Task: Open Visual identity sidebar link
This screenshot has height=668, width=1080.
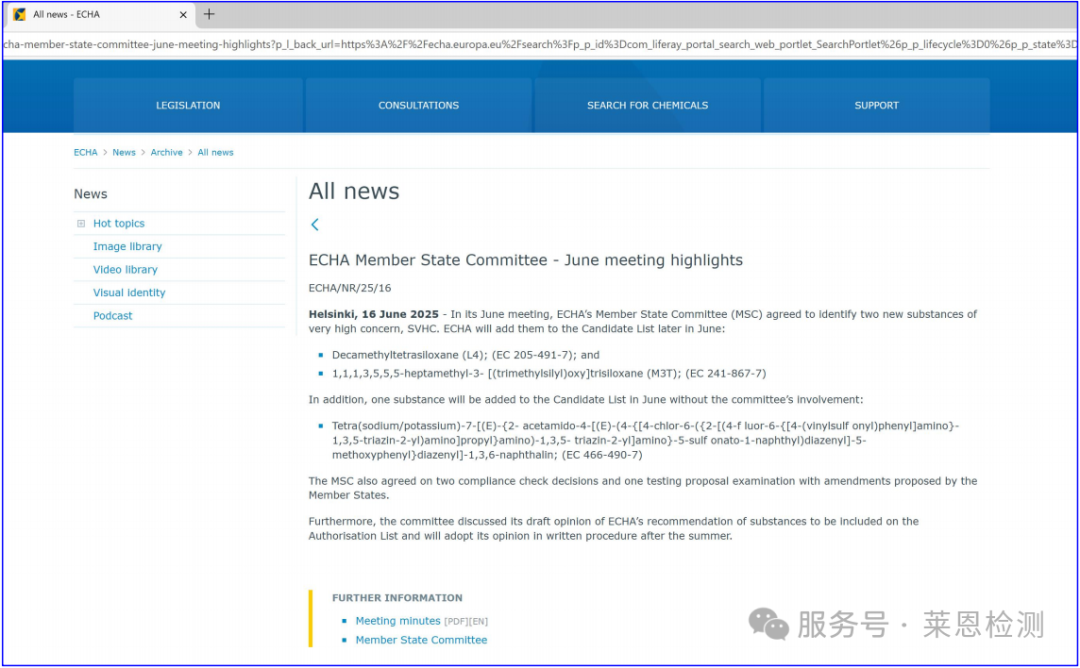Action: (129, 293)
